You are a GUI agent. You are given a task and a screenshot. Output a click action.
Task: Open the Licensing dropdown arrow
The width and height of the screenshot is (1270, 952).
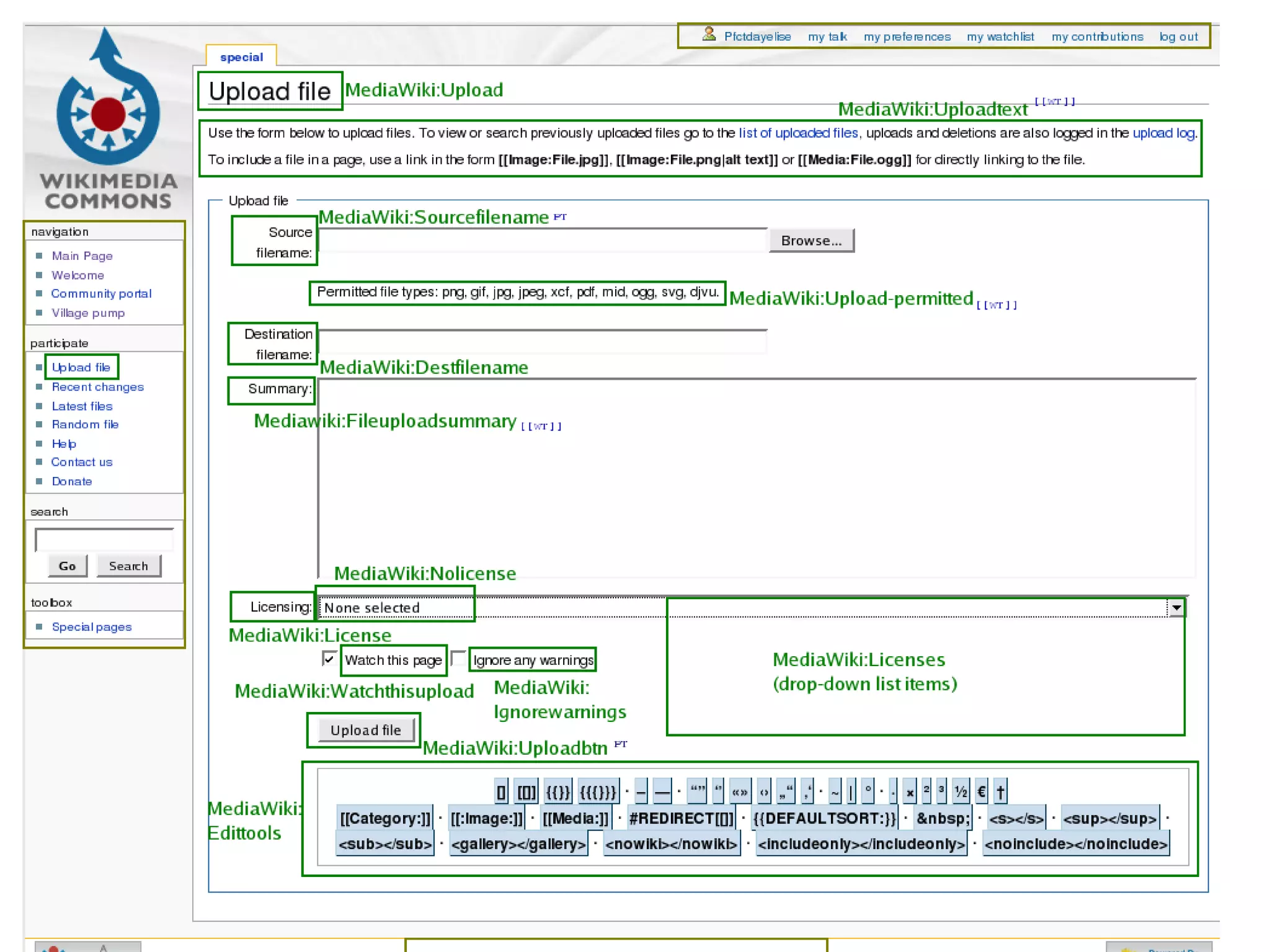(1176, 607)
